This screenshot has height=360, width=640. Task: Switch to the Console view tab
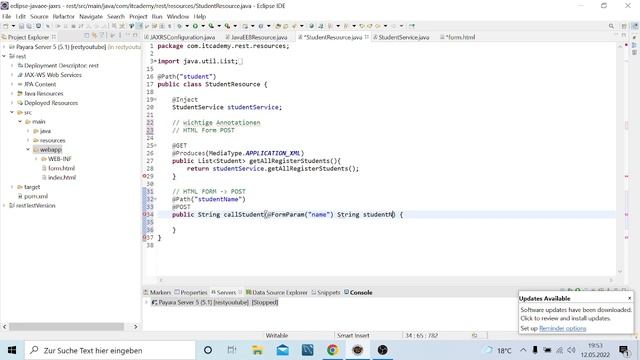click(358, 292)
